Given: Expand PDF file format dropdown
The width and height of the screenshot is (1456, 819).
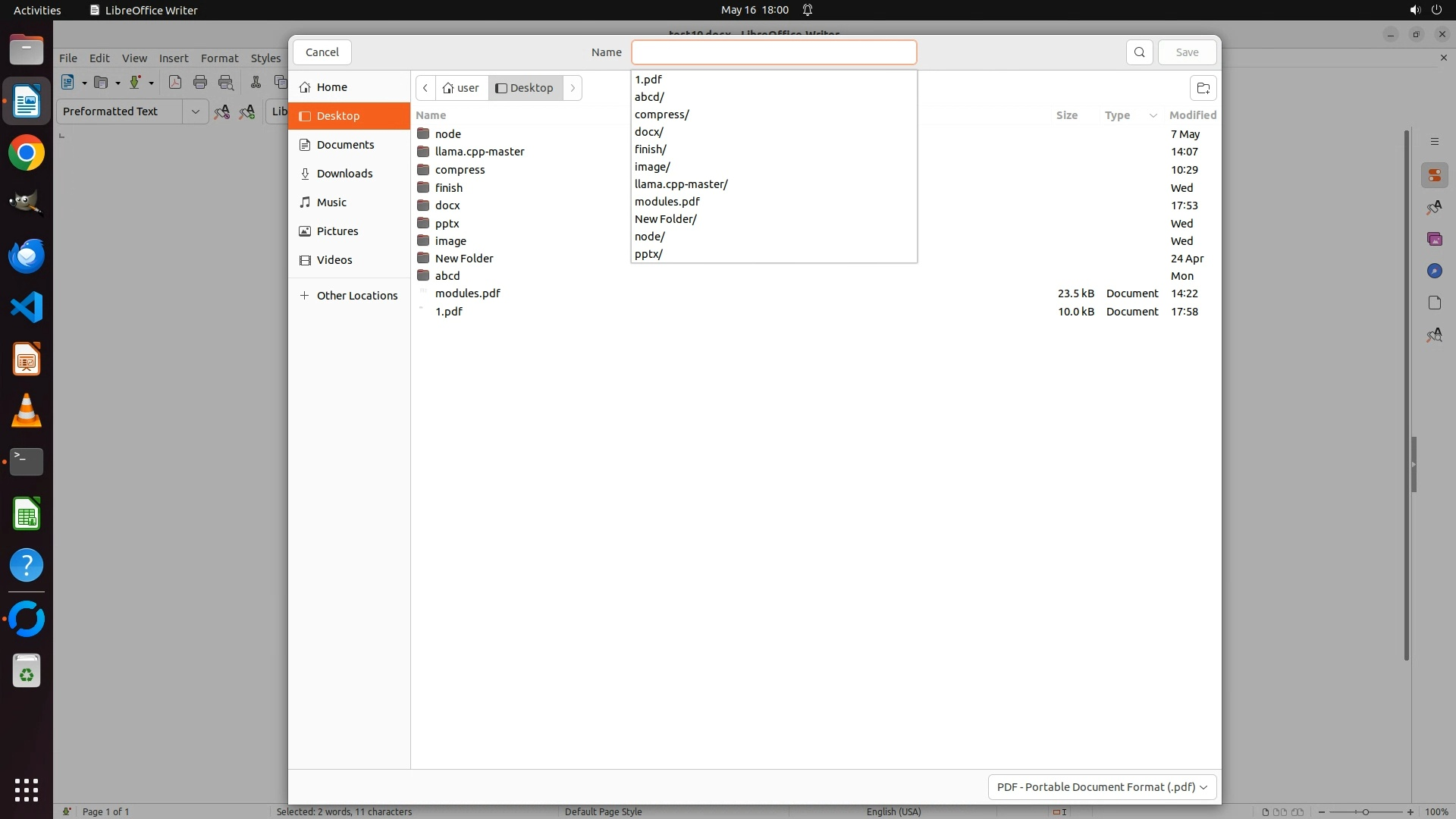Looking at the screenshot, I should [x=1102, y=786].
